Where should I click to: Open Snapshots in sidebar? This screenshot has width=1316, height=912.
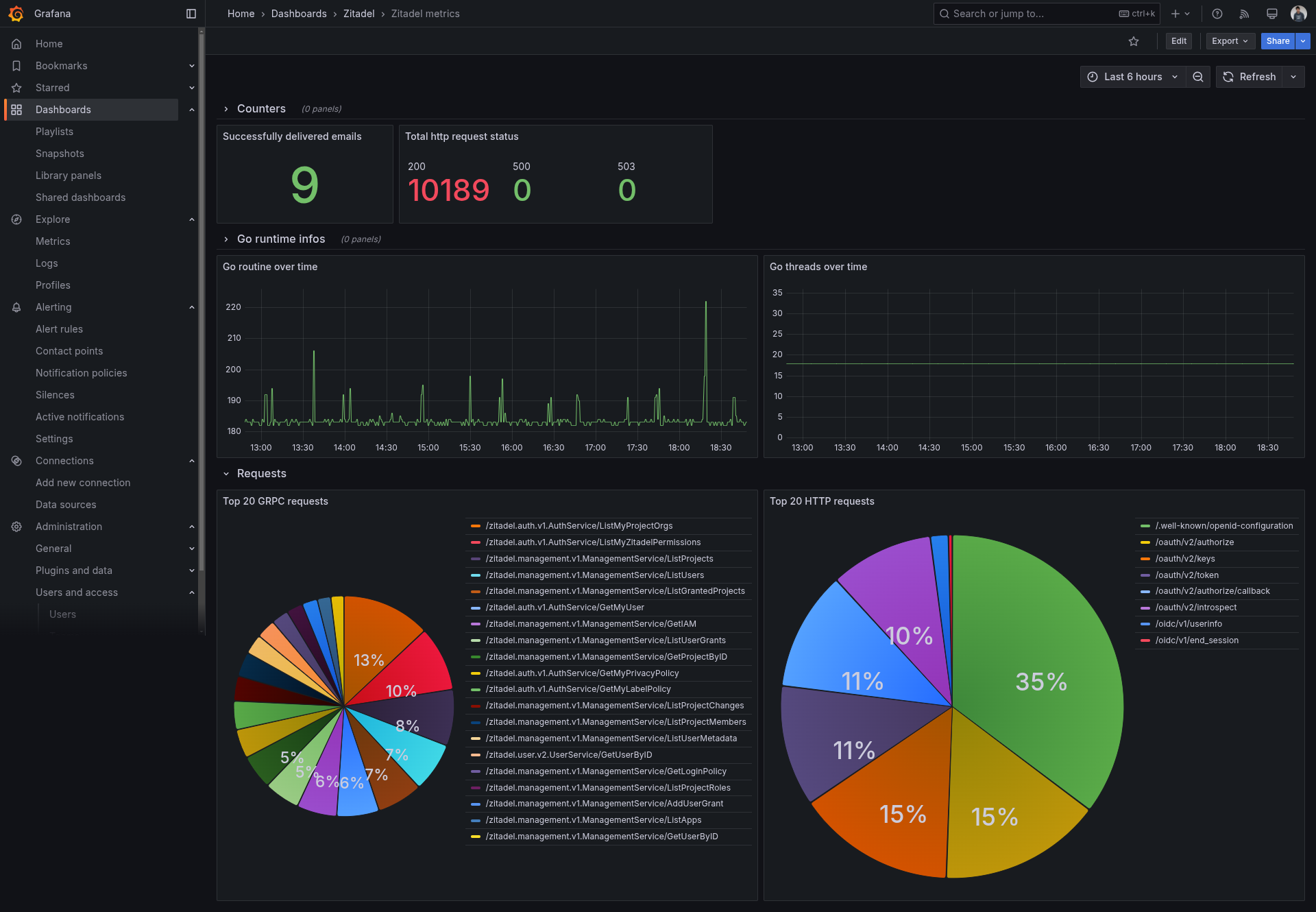(x=60, y=154)
